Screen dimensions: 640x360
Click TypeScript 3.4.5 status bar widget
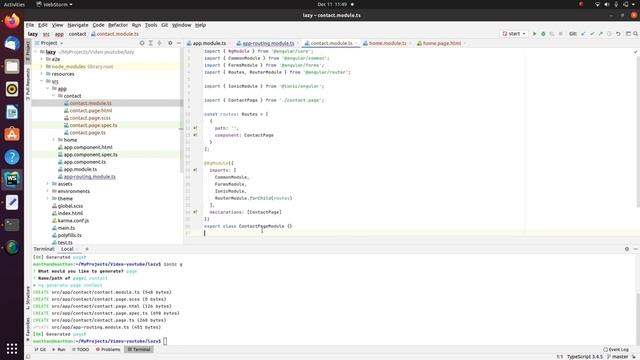click(x=584, y=357)
